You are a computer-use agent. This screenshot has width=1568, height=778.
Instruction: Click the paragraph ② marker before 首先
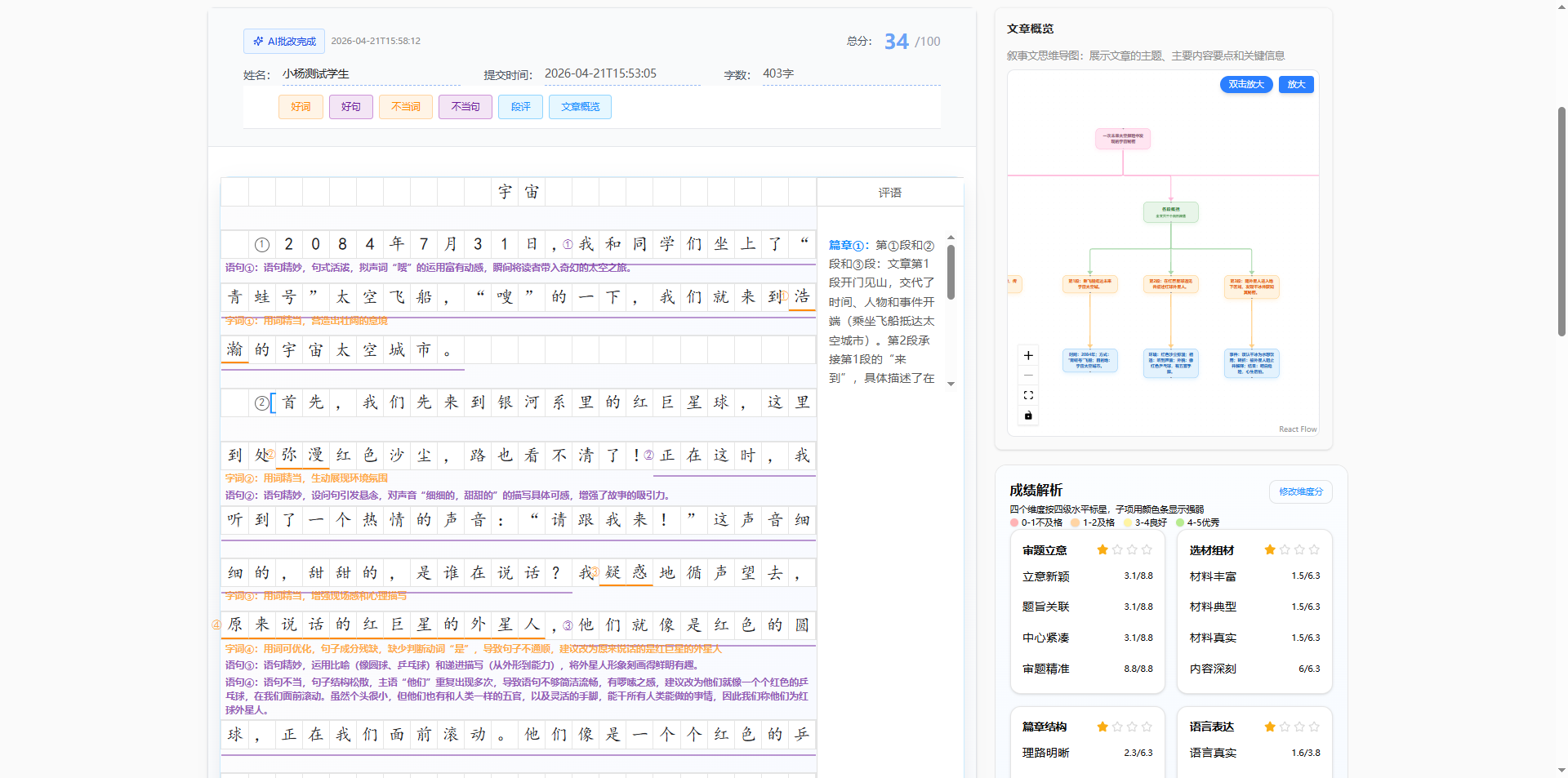pos(261,403)
